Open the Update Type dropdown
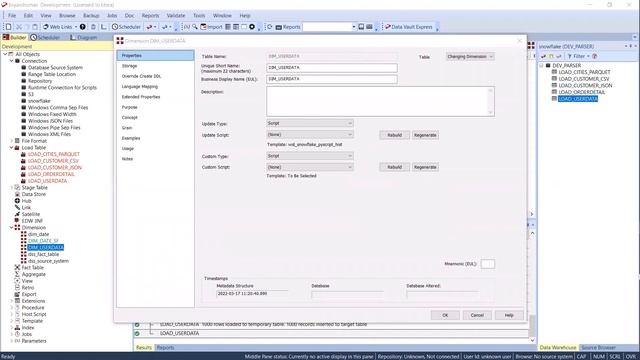The image size is (640, 360). 310,123
